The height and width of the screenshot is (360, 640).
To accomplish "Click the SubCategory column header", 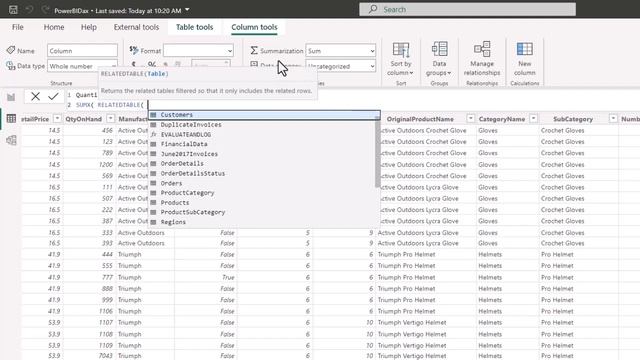I will click(573, 119).
